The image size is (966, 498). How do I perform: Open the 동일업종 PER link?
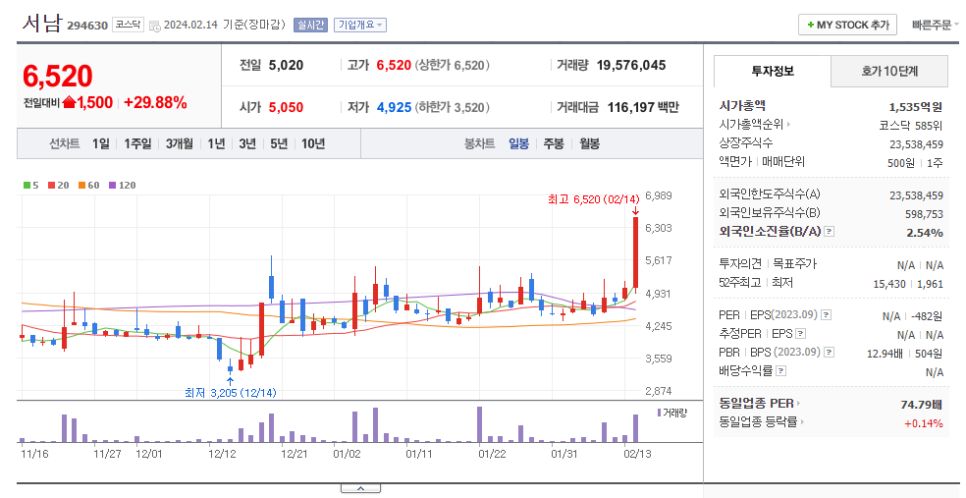(x=758, y=403)
